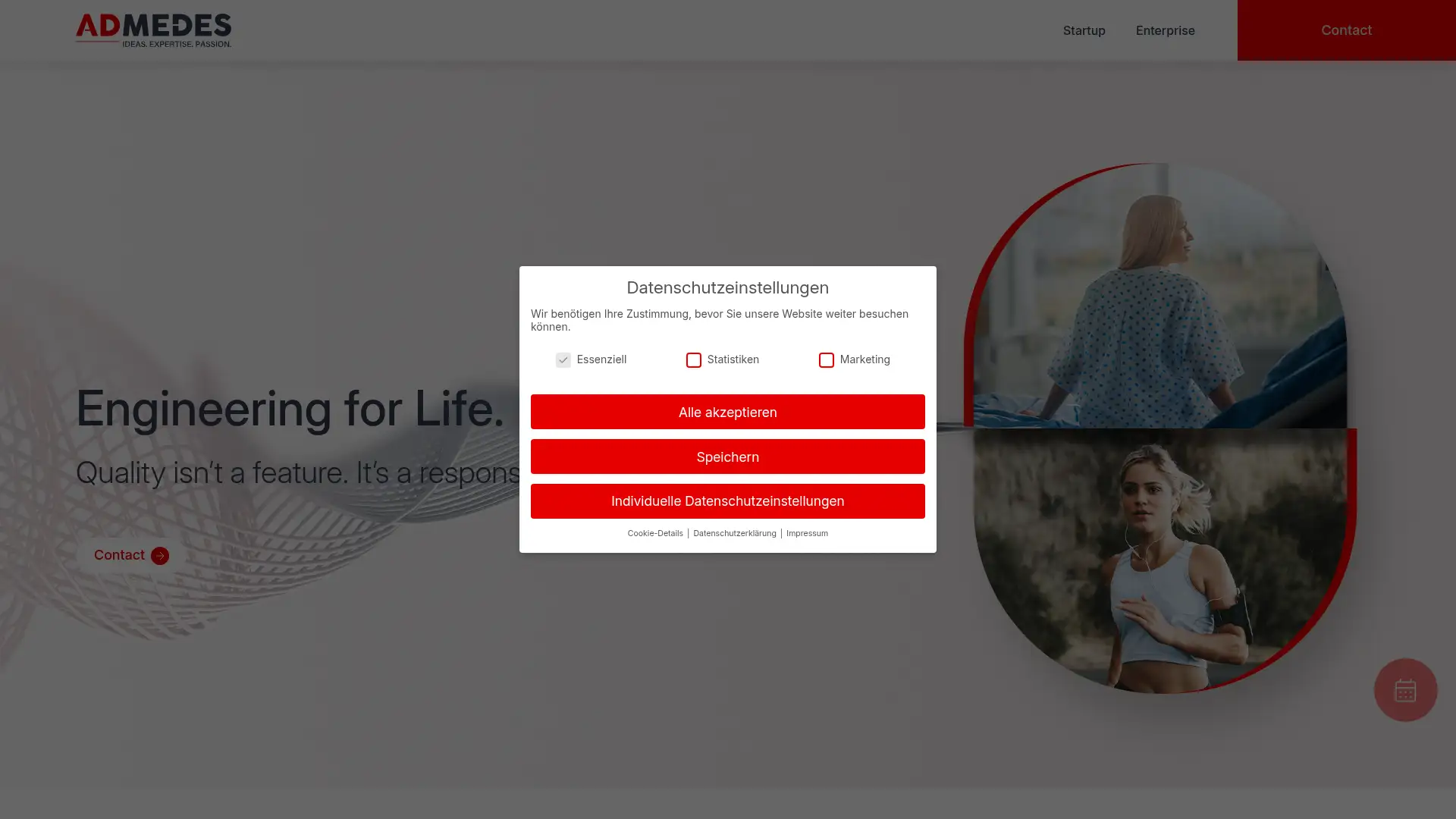Open Cookie-Details
The width and height of the screenshot is (1456, 819).
pos(654,533)
